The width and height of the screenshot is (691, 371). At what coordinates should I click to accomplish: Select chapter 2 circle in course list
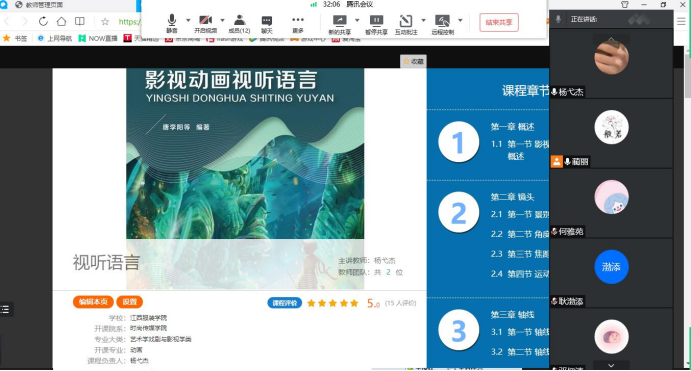coord(459,213)
